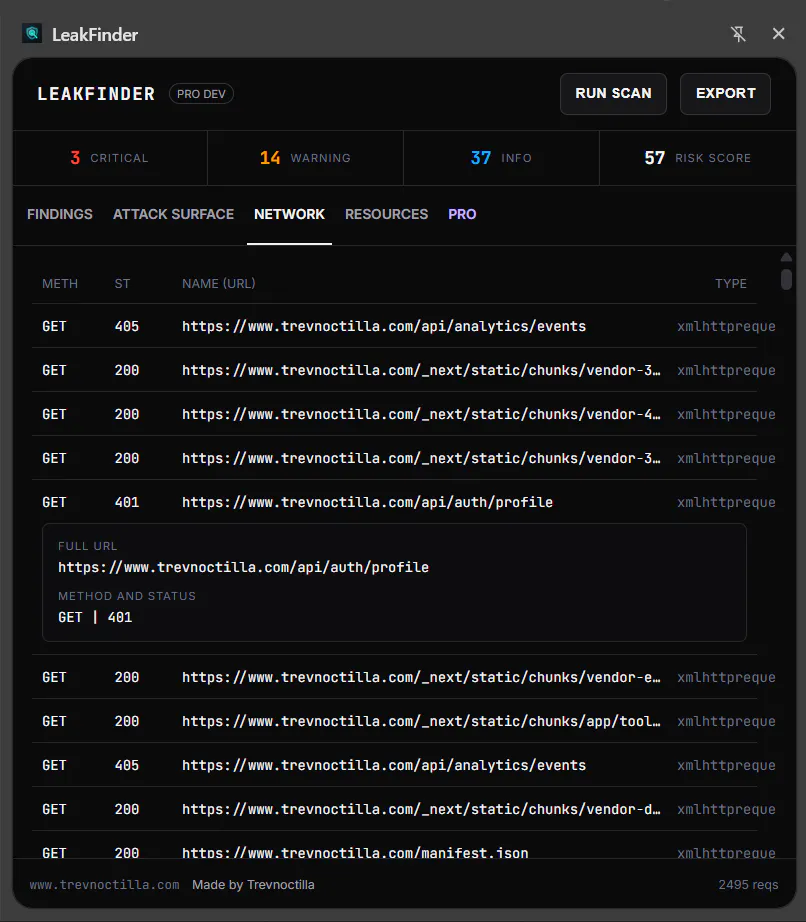Click the scrollbar up arrow
The image size is (806, 922).
click(x=786, y=258)
